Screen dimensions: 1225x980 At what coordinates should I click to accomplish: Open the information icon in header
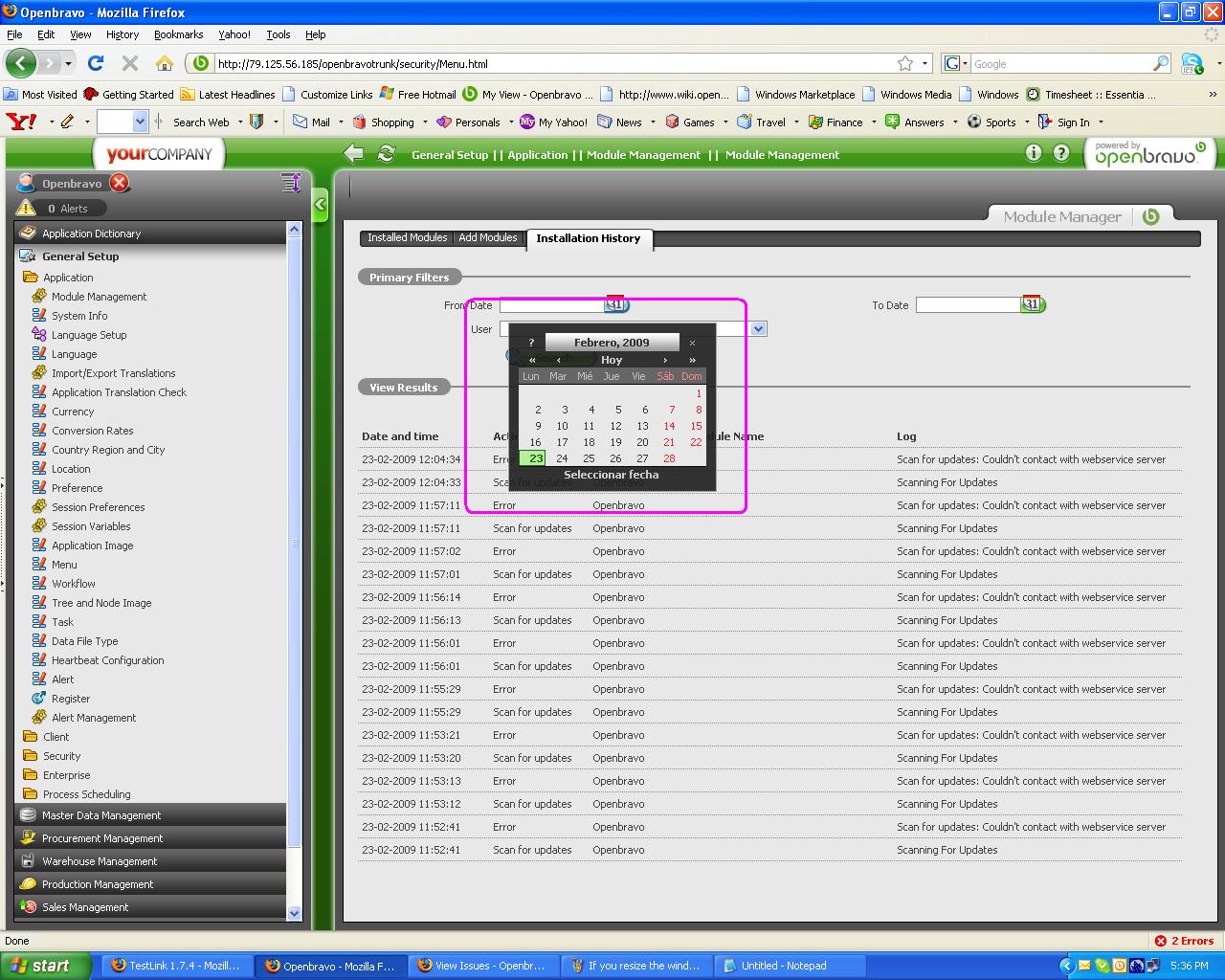[x=1034, y=153]
